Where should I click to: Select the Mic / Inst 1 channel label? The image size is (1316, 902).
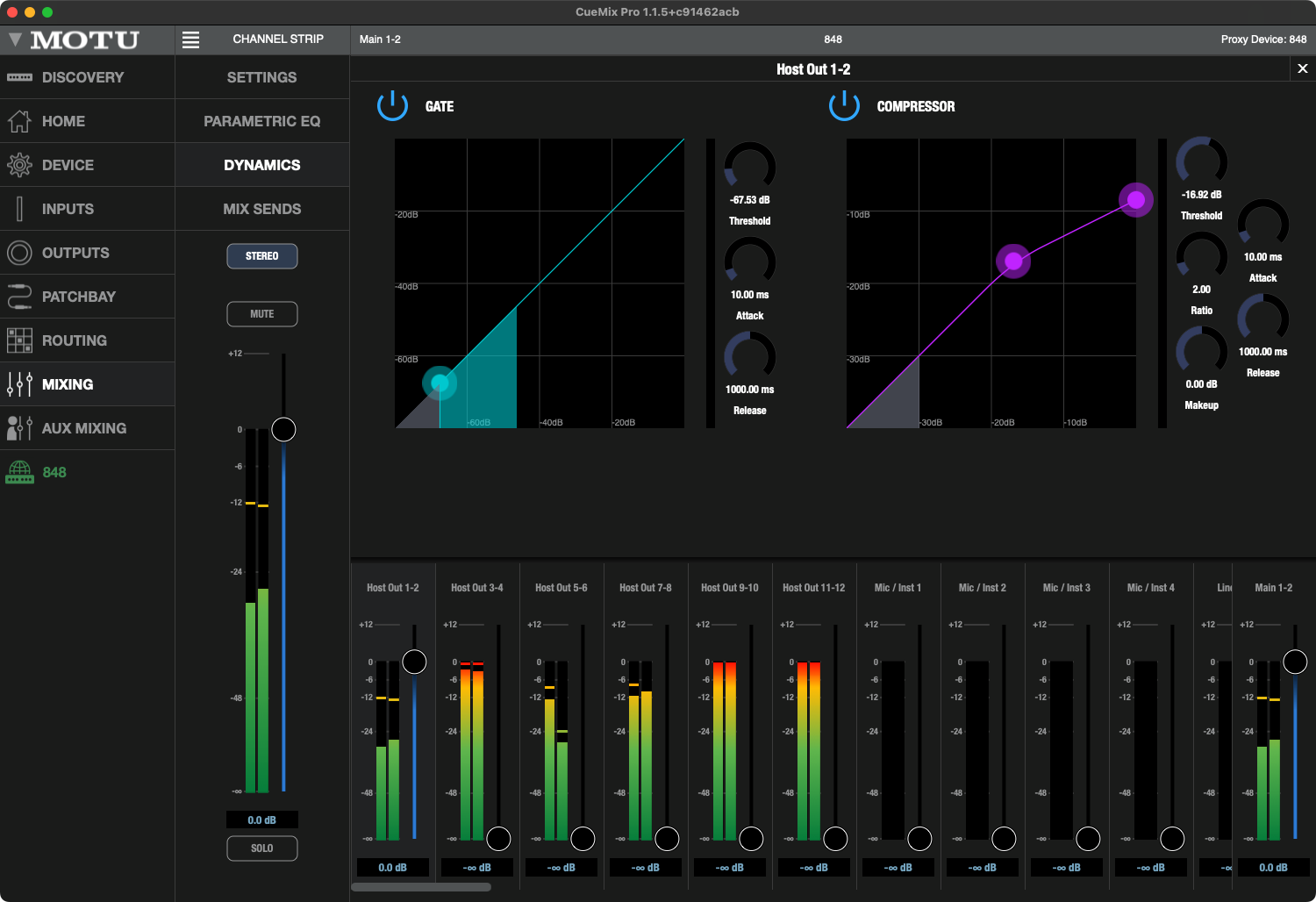pyautogui.click(x=898, y=588)
